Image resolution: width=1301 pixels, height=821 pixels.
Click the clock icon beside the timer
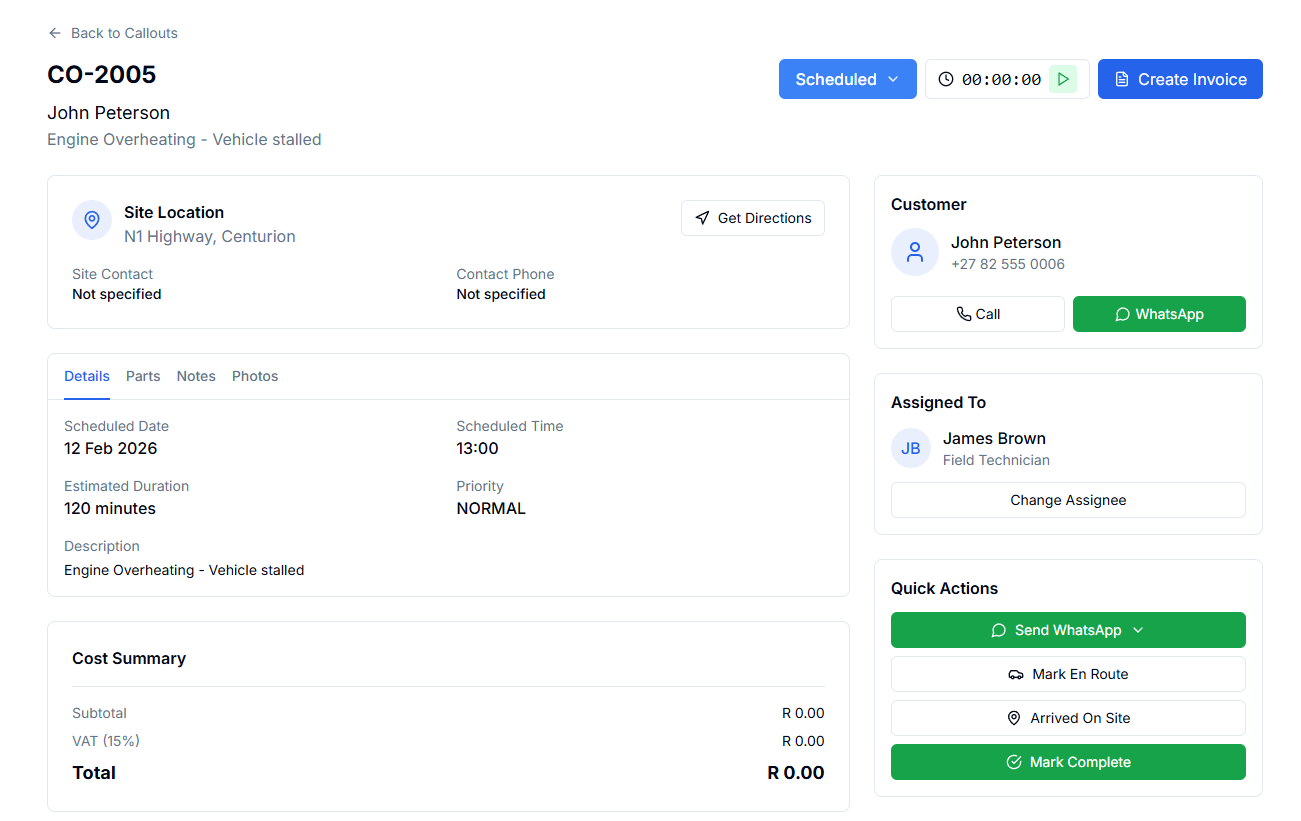(945, 79)
